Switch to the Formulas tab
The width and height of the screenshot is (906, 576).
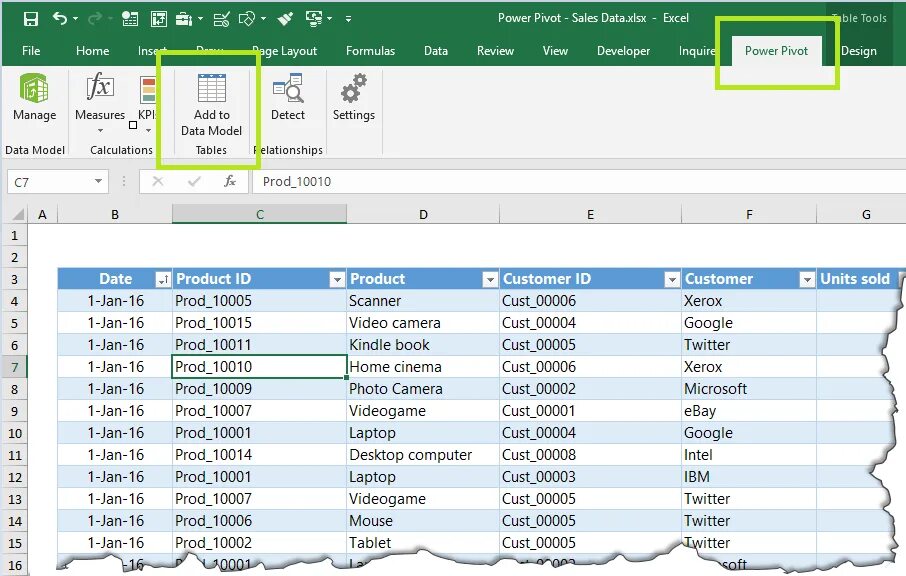coord(370,51)
